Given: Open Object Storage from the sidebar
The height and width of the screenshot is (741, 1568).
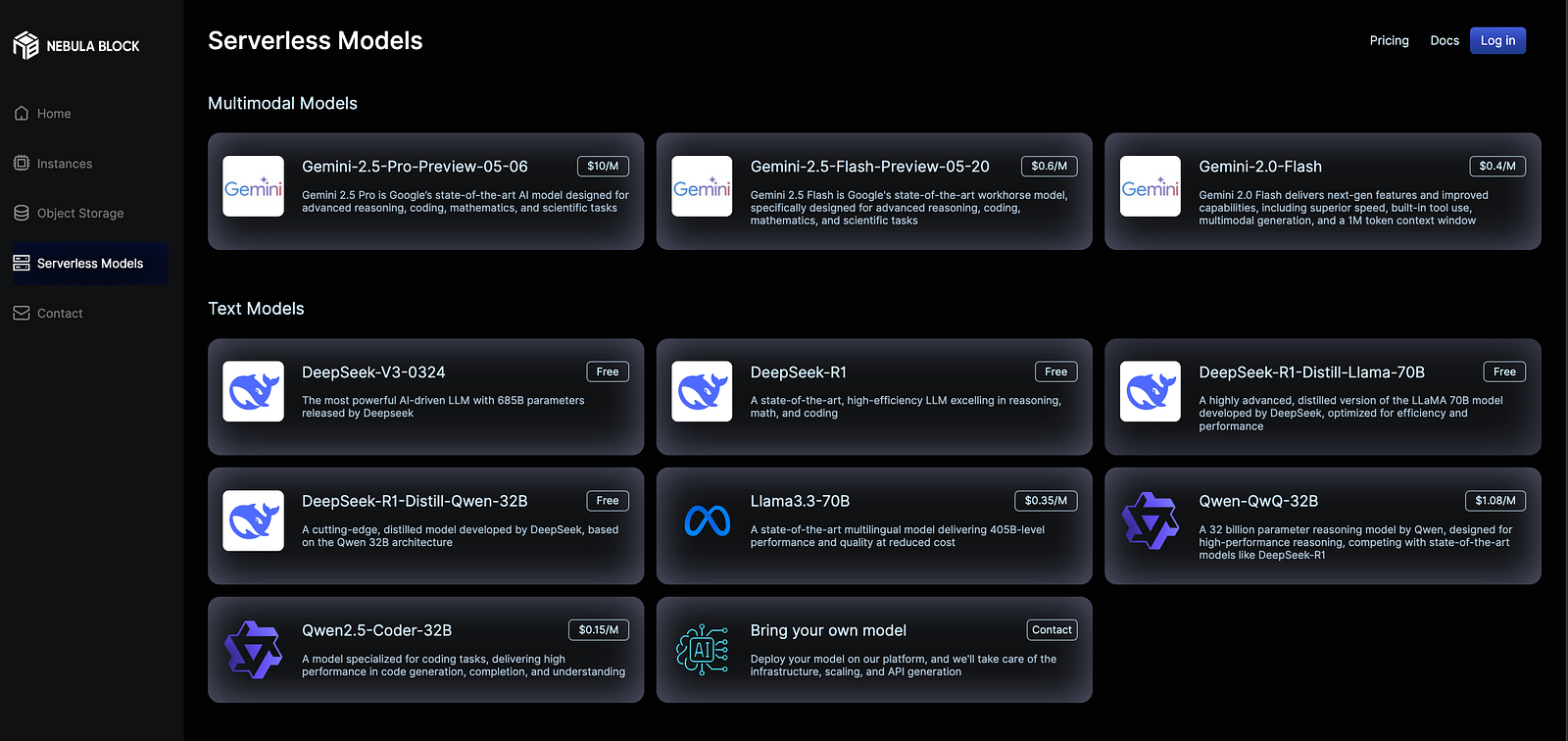Looking at the screenshot, I should [90, 214].
